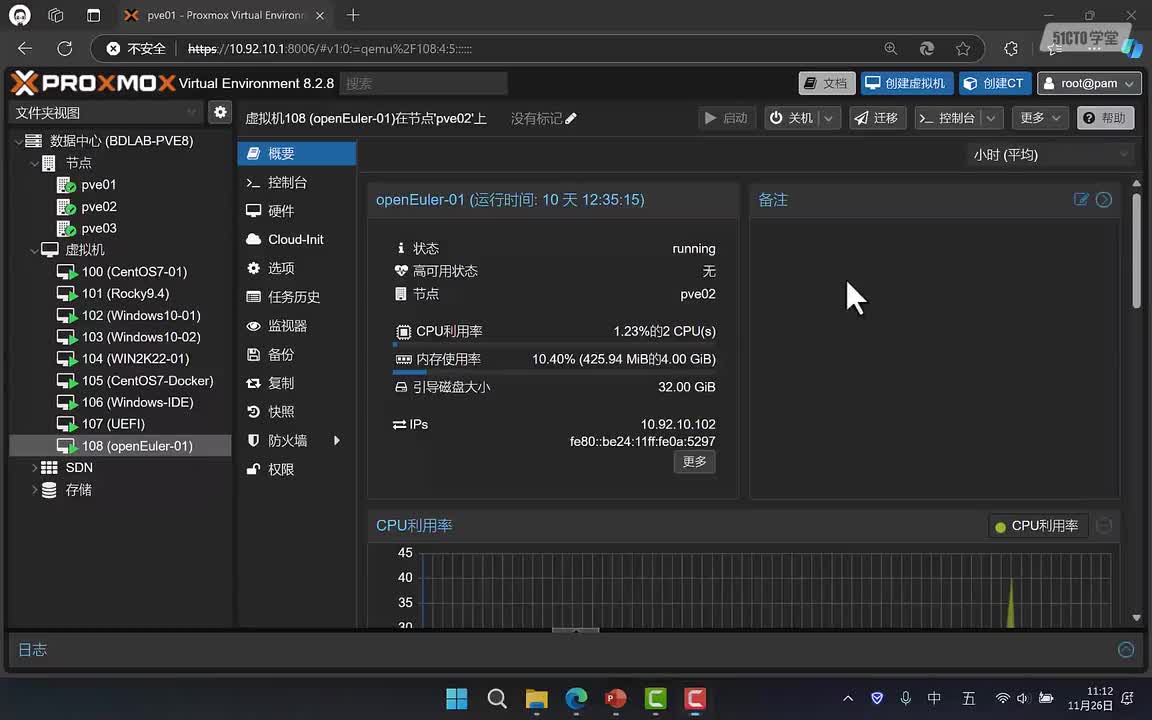
Task: Click 创建虚拟机 button
Action: [x=907, y=83]
